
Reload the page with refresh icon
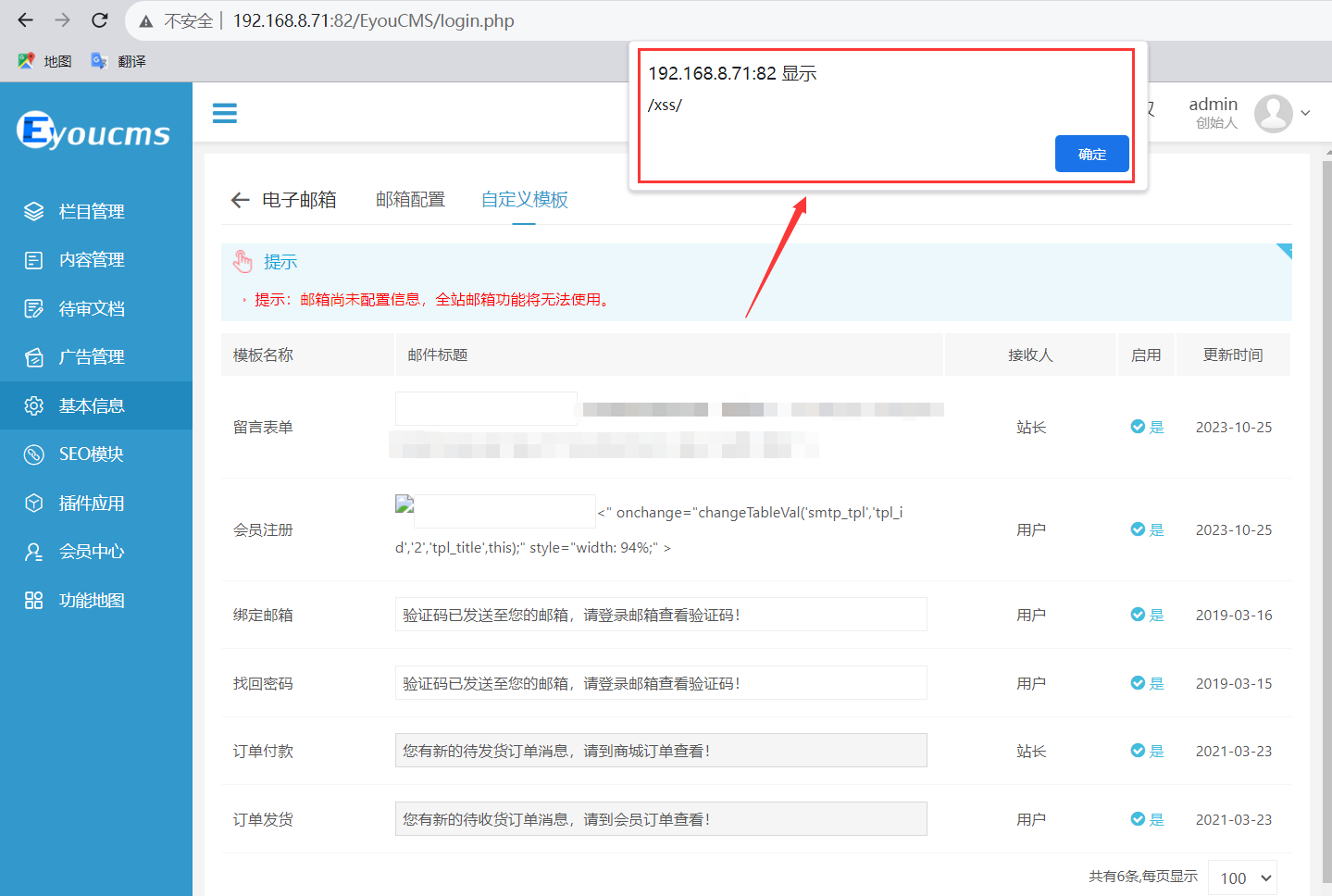pos(100,20)
